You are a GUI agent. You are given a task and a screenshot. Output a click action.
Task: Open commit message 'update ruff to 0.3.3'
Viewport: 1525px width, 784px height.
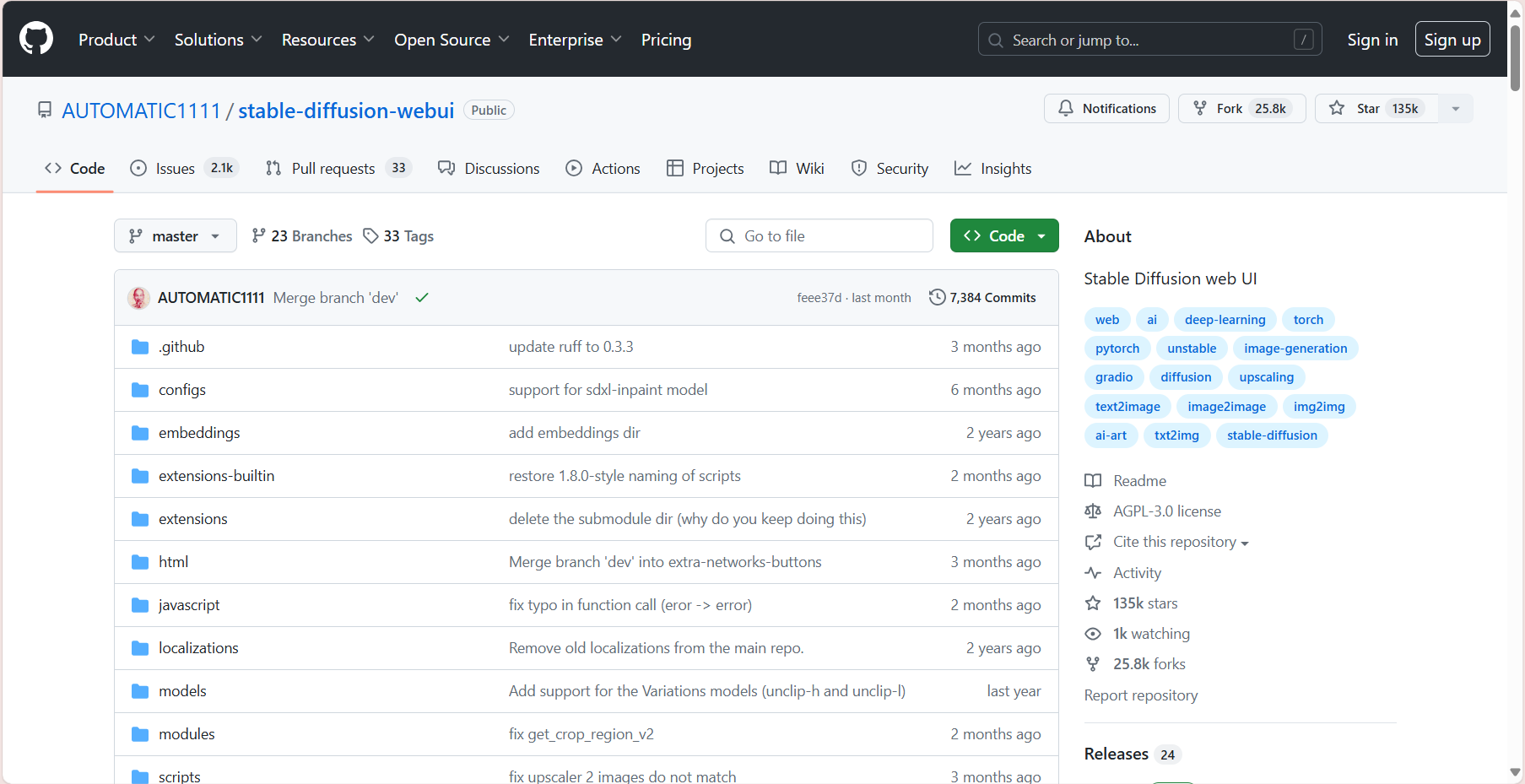pyautogui.click(x=571, y=347)
